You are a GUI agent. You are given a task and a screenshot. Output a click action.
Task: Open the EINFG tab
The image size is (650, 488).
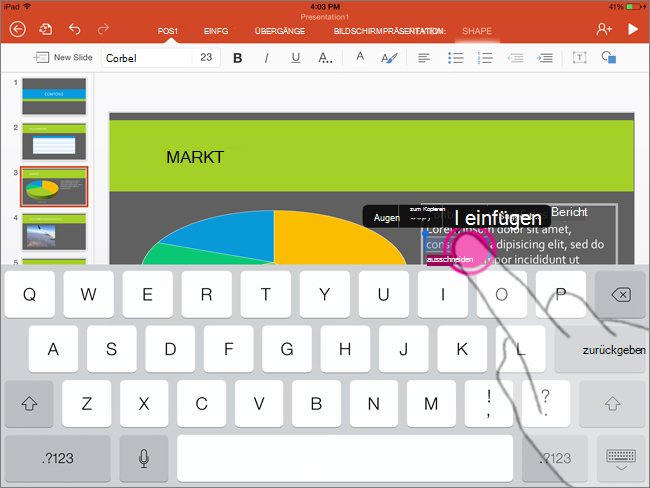tap(216, 31)
